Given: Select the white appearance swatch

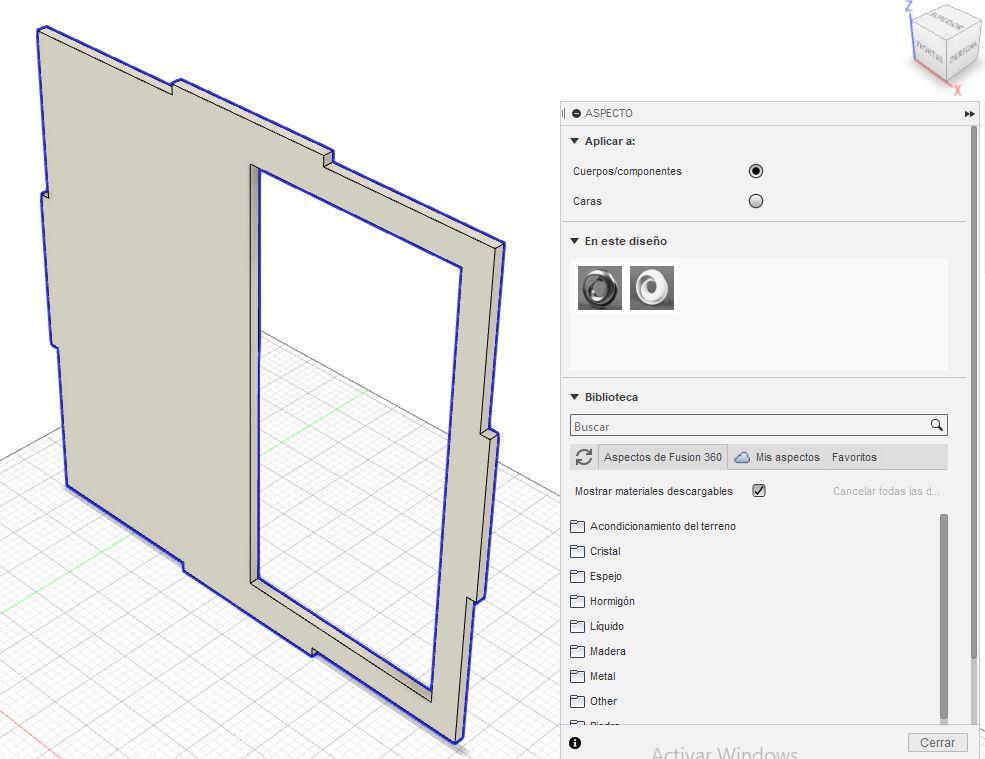Looking at the screenshot, I should (x=652, y=288).
